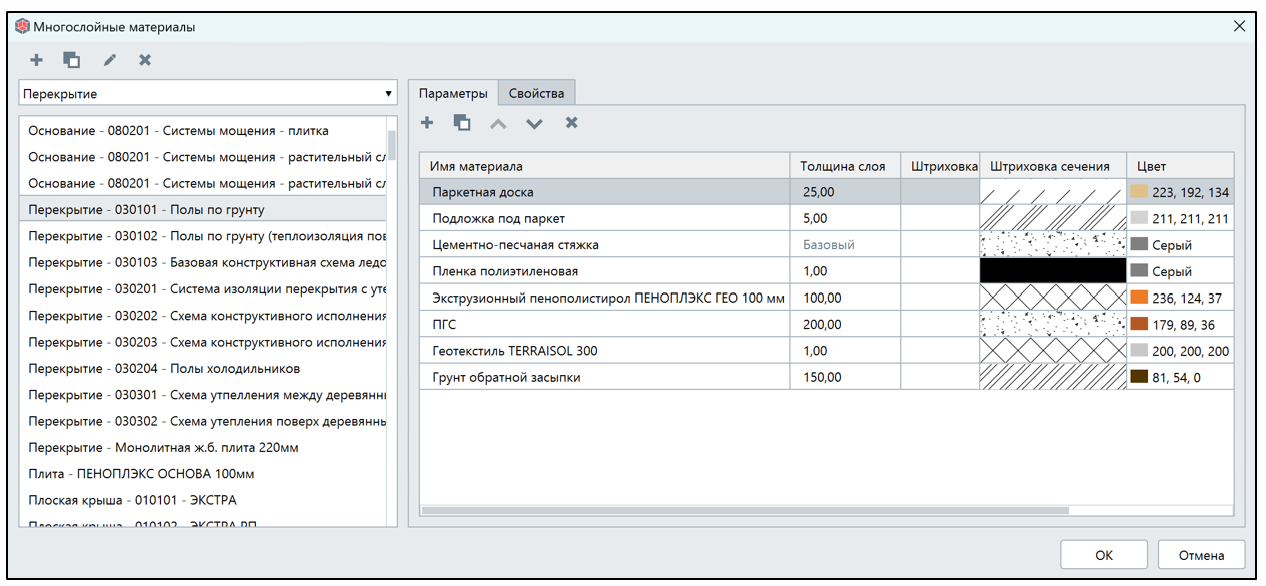Select Перекрытие - 030204 - Полы холодильников

point(203,368)
